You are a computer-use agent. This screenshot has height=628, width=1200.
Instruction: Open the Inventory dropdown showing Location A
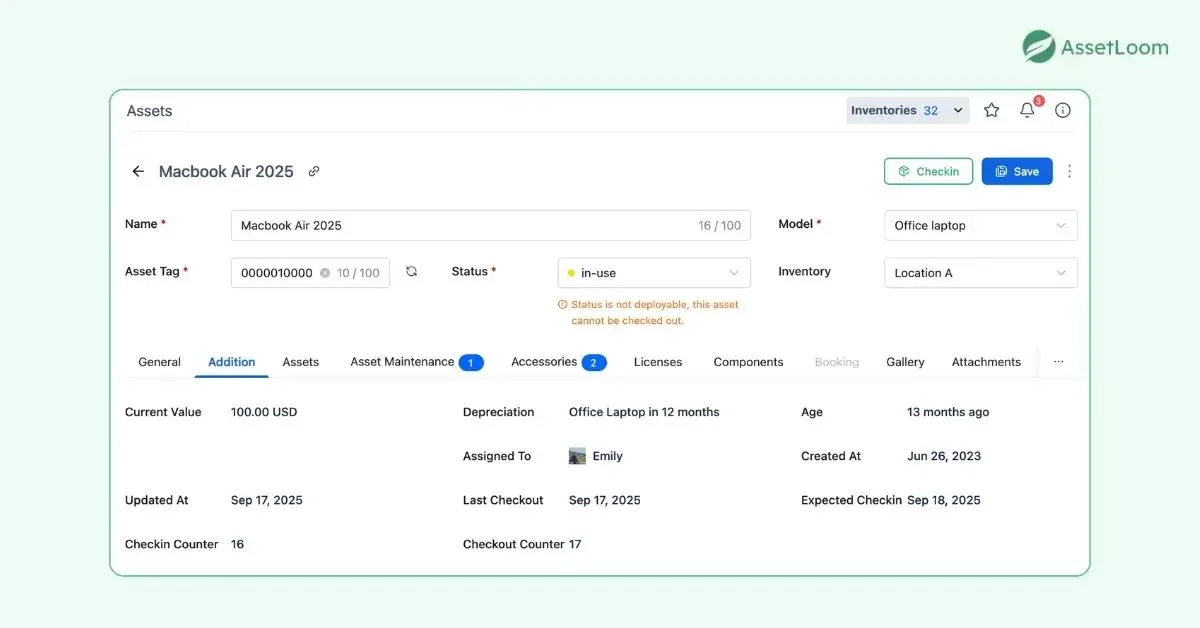[981, 273]
